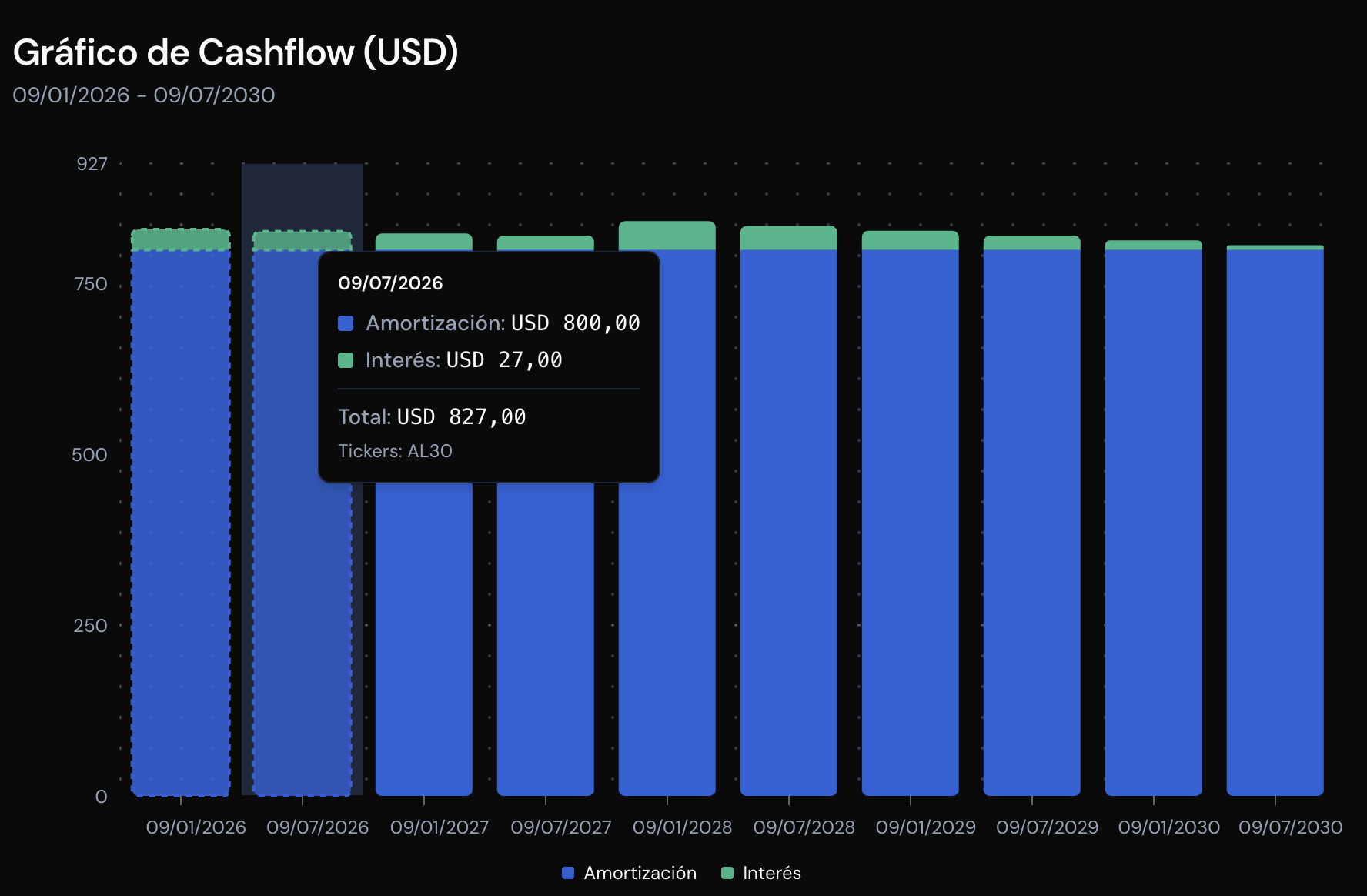Select the blue bar for 09/01/2026

181,523
